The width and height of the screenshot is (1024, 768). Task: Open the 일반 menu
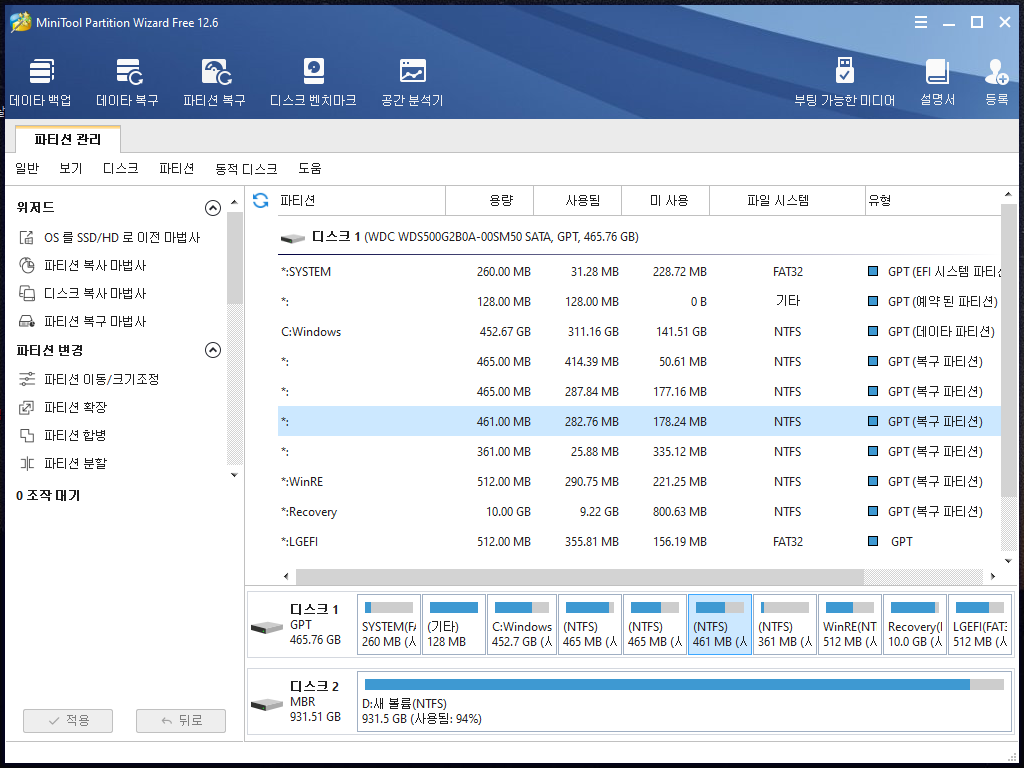(x=27, y=168)
